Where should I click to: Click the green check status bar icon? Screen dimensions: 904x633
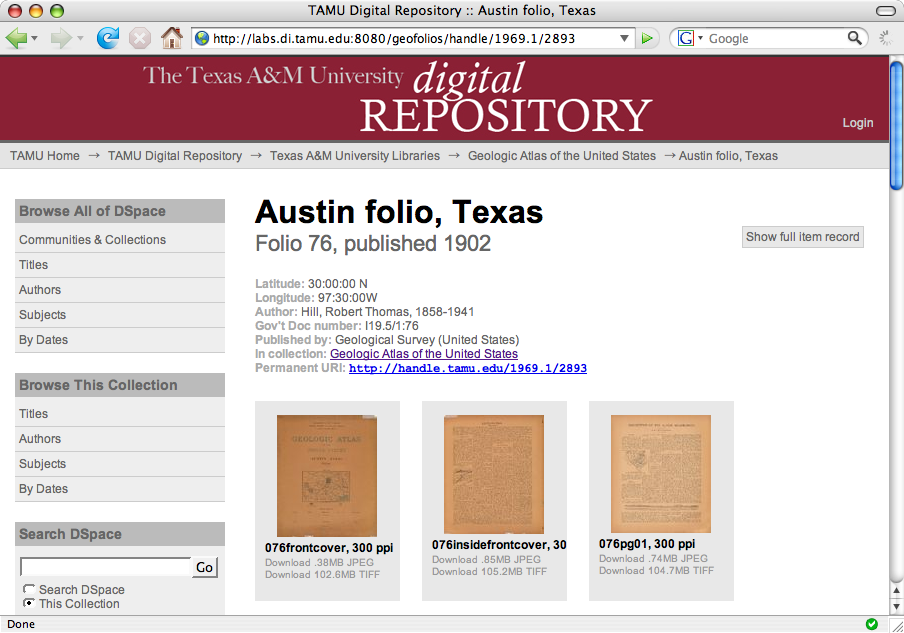point(872,624)
